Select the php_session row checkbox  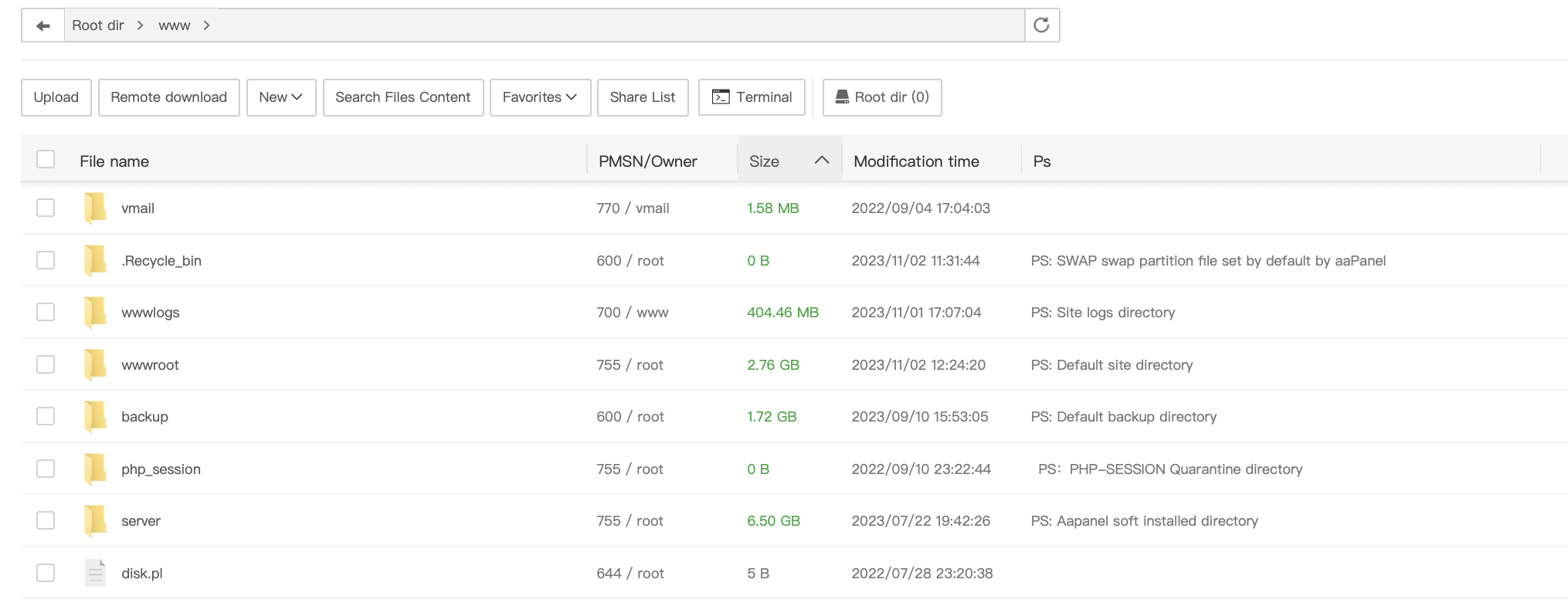coord(46,469)
